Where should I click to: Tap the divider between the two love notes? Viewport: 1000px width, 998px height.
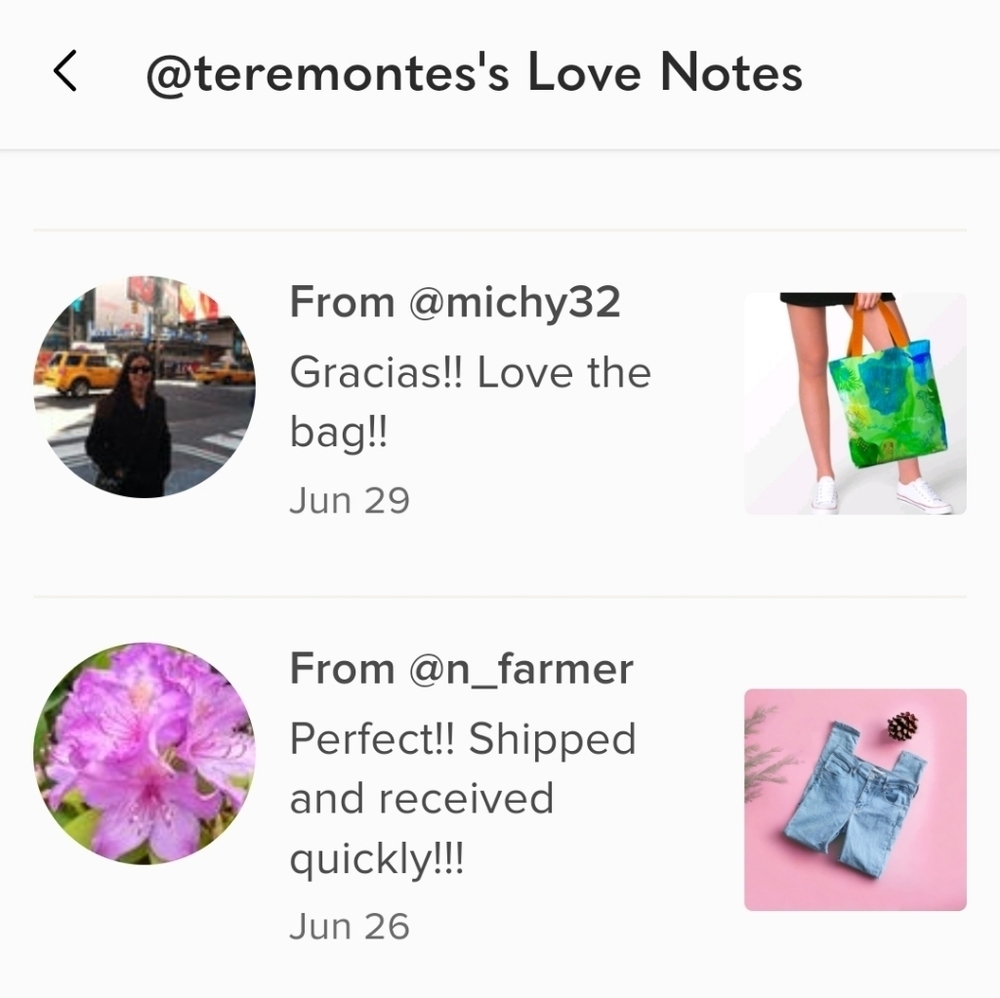500,596
